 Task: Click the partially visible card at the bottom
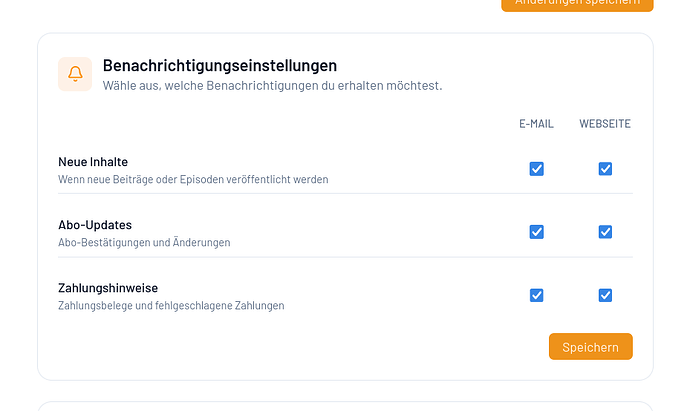pos(345,406)
